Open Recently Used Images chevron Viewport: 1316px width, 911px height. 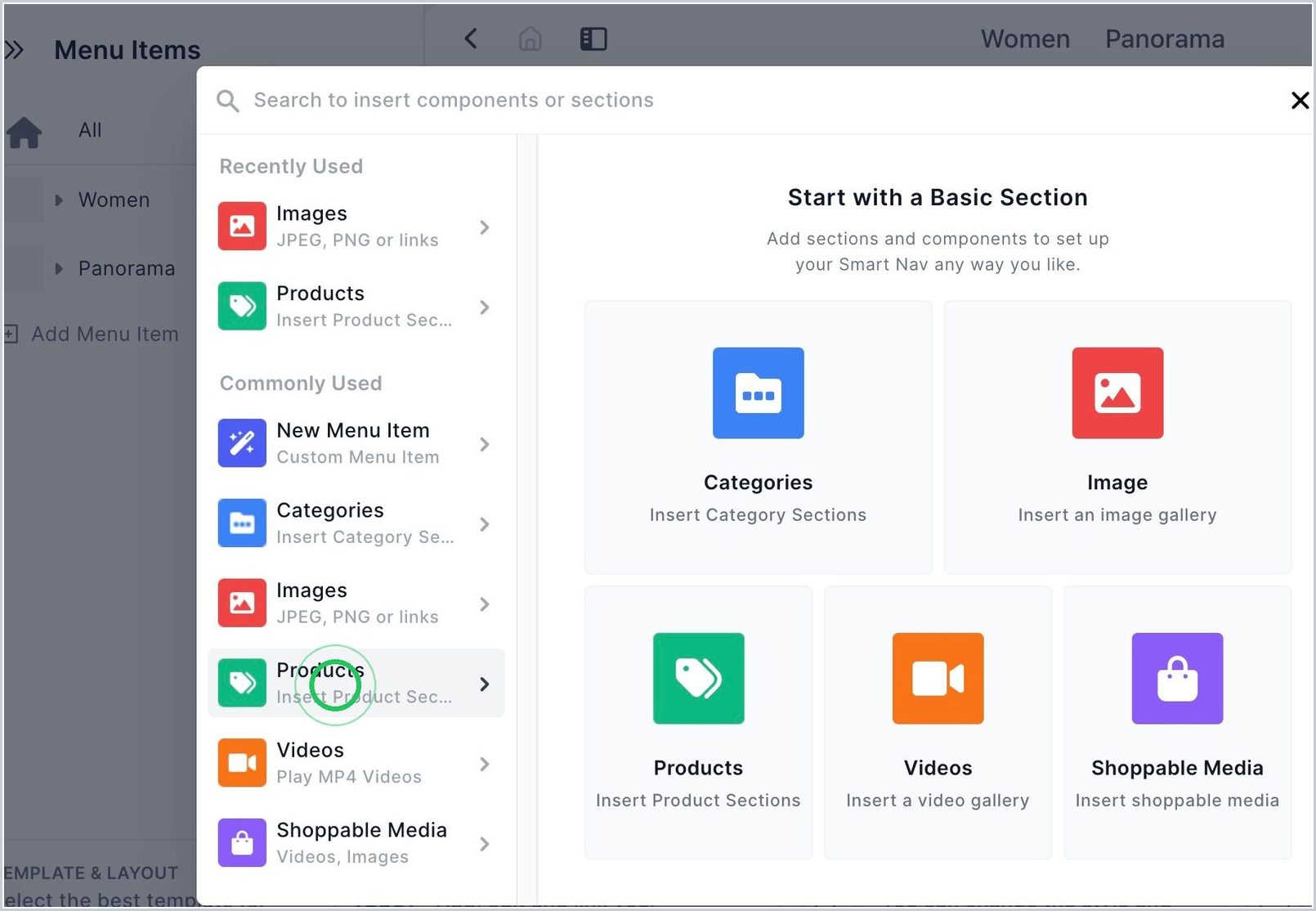tap(485, 227)
